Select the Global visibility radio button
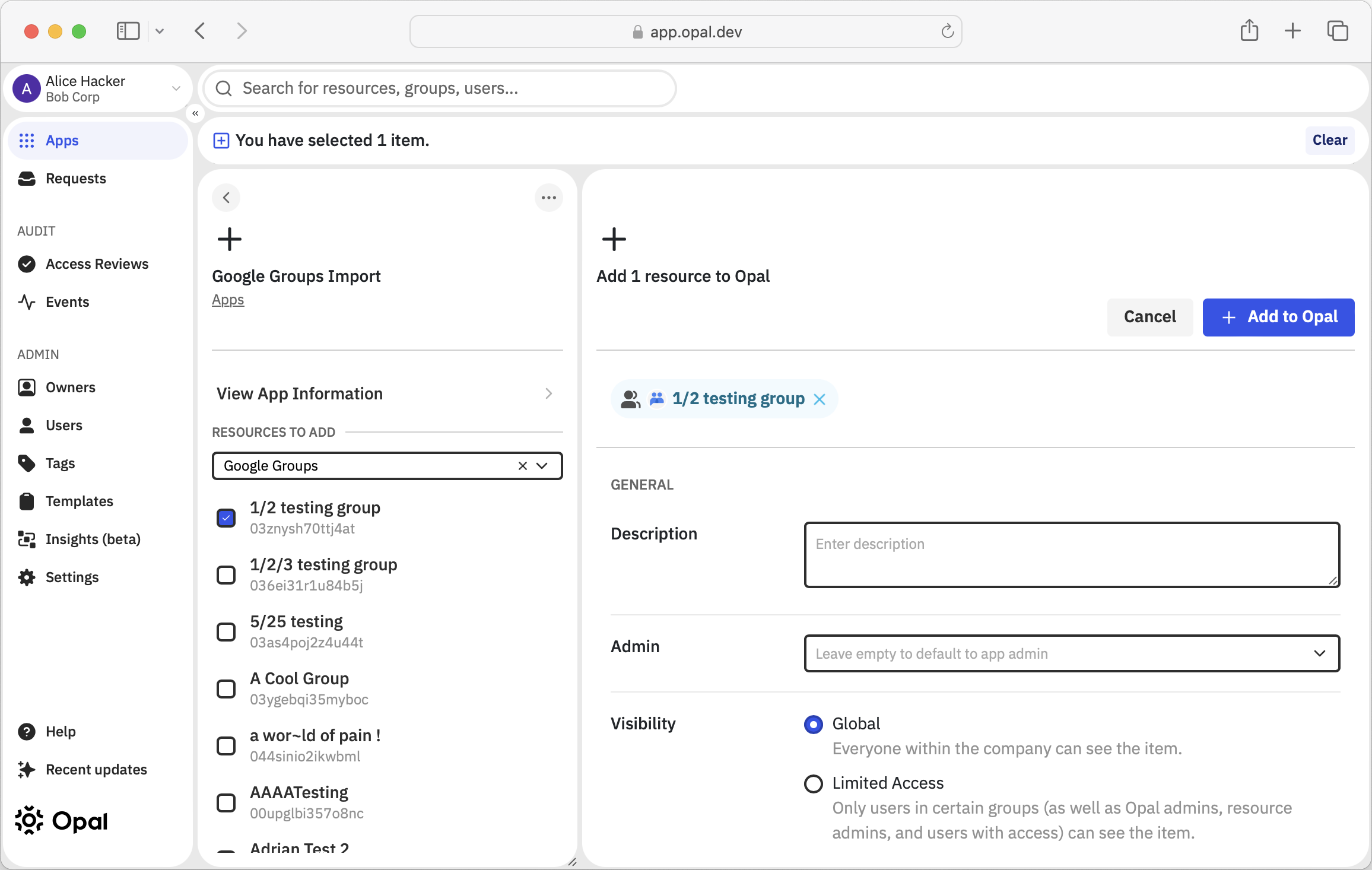Screen dimensions: 1372x870 coord(814,725)
